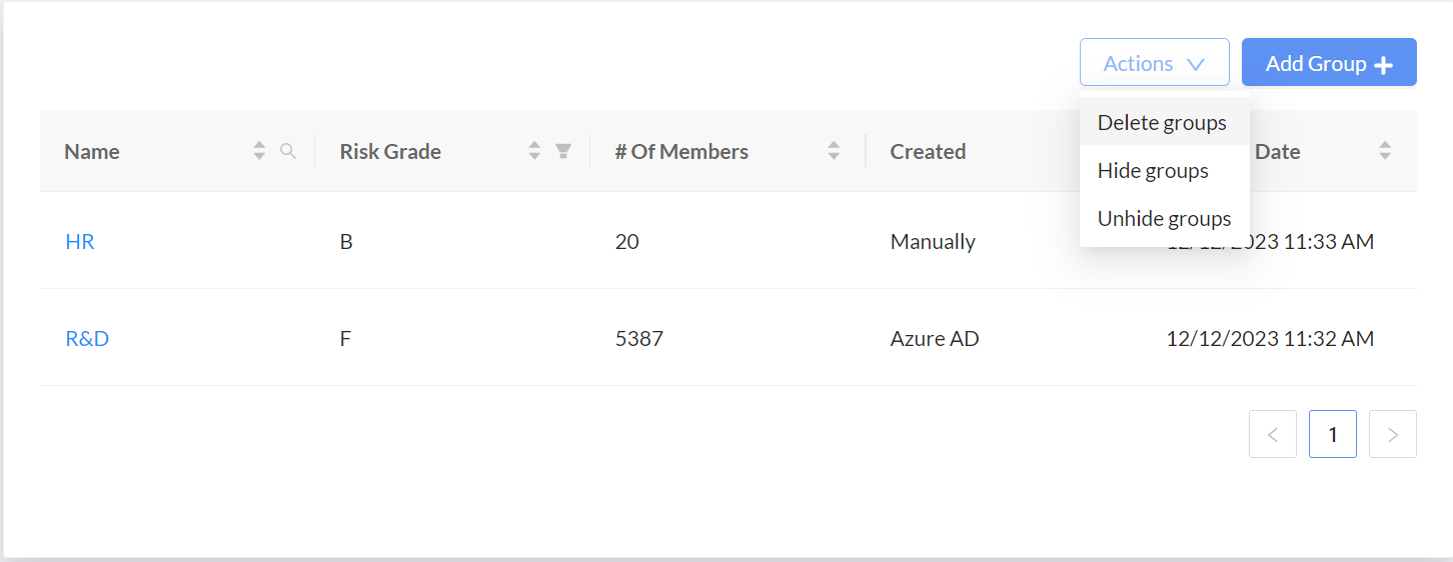
Task: Open the R&D group link
Action: point(87,338)
